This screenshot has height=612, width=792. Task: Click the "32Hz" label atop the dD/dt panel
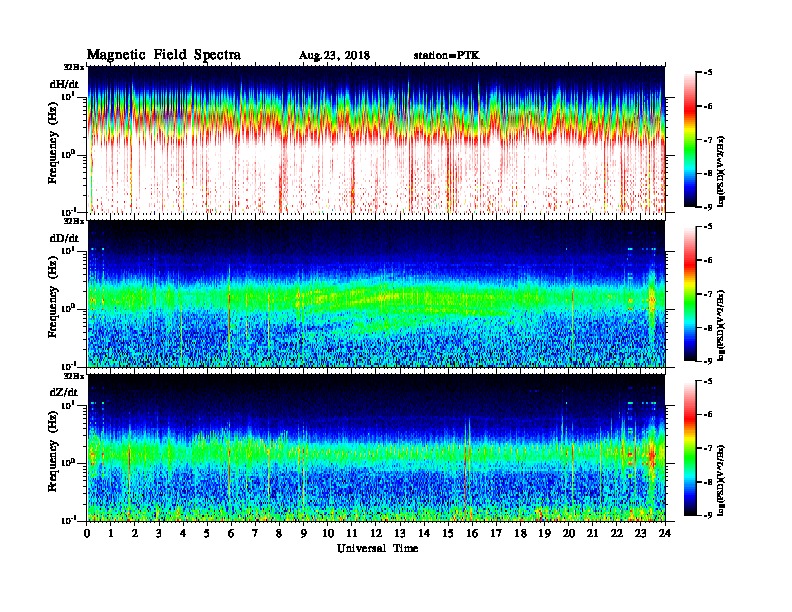click(x=74, y=221)
